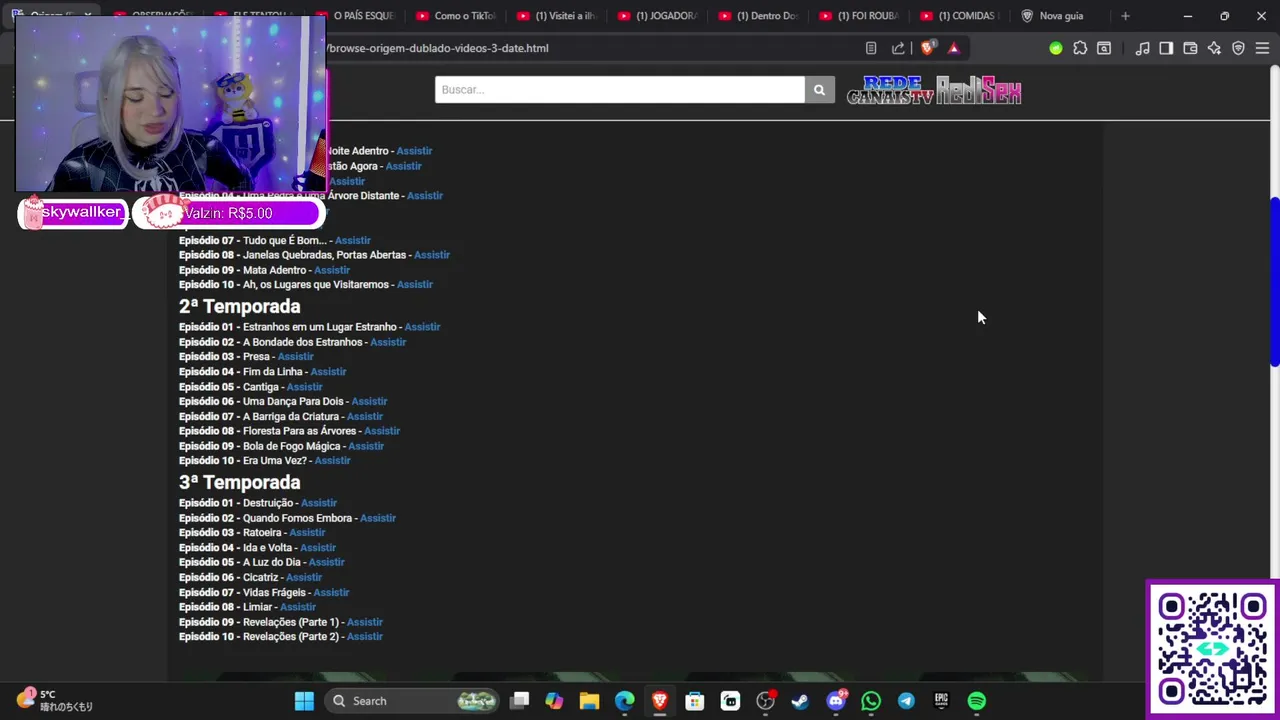Open Brave Shields lion icon
This screenshot has width=1280, height=720.
point(928,48)
